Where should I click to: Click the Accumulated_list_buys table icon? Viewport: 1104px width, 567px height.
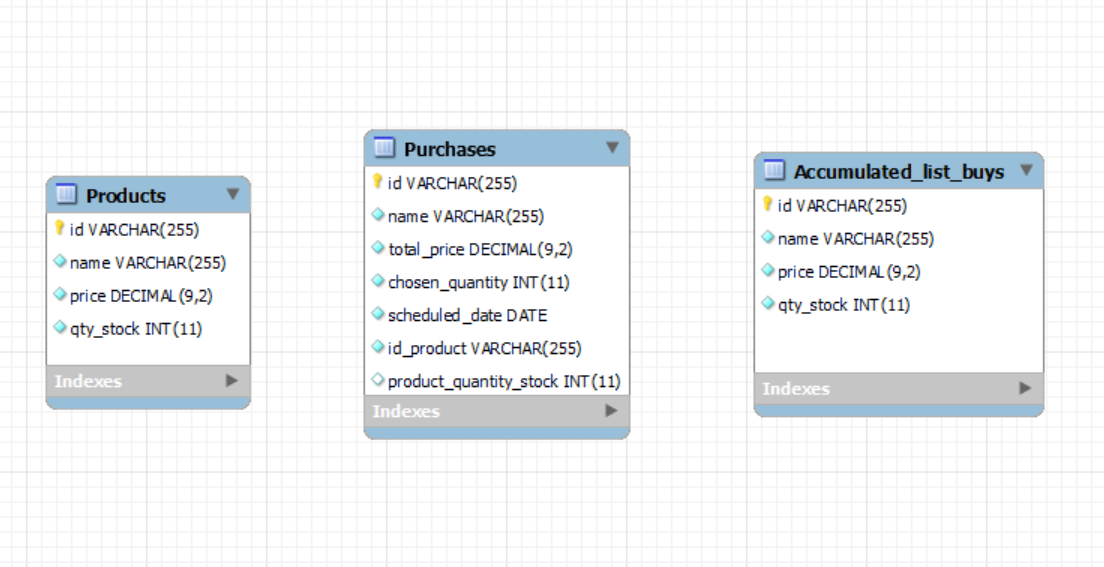[774, 170]
